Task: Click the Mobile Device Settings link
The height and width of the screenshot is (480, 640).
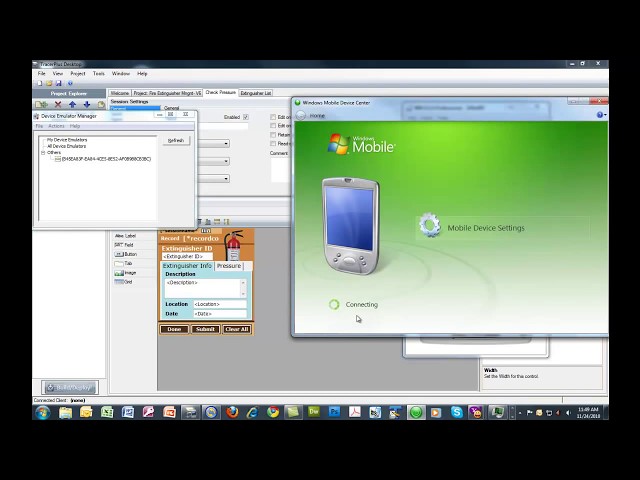Action: coord(486,228)
